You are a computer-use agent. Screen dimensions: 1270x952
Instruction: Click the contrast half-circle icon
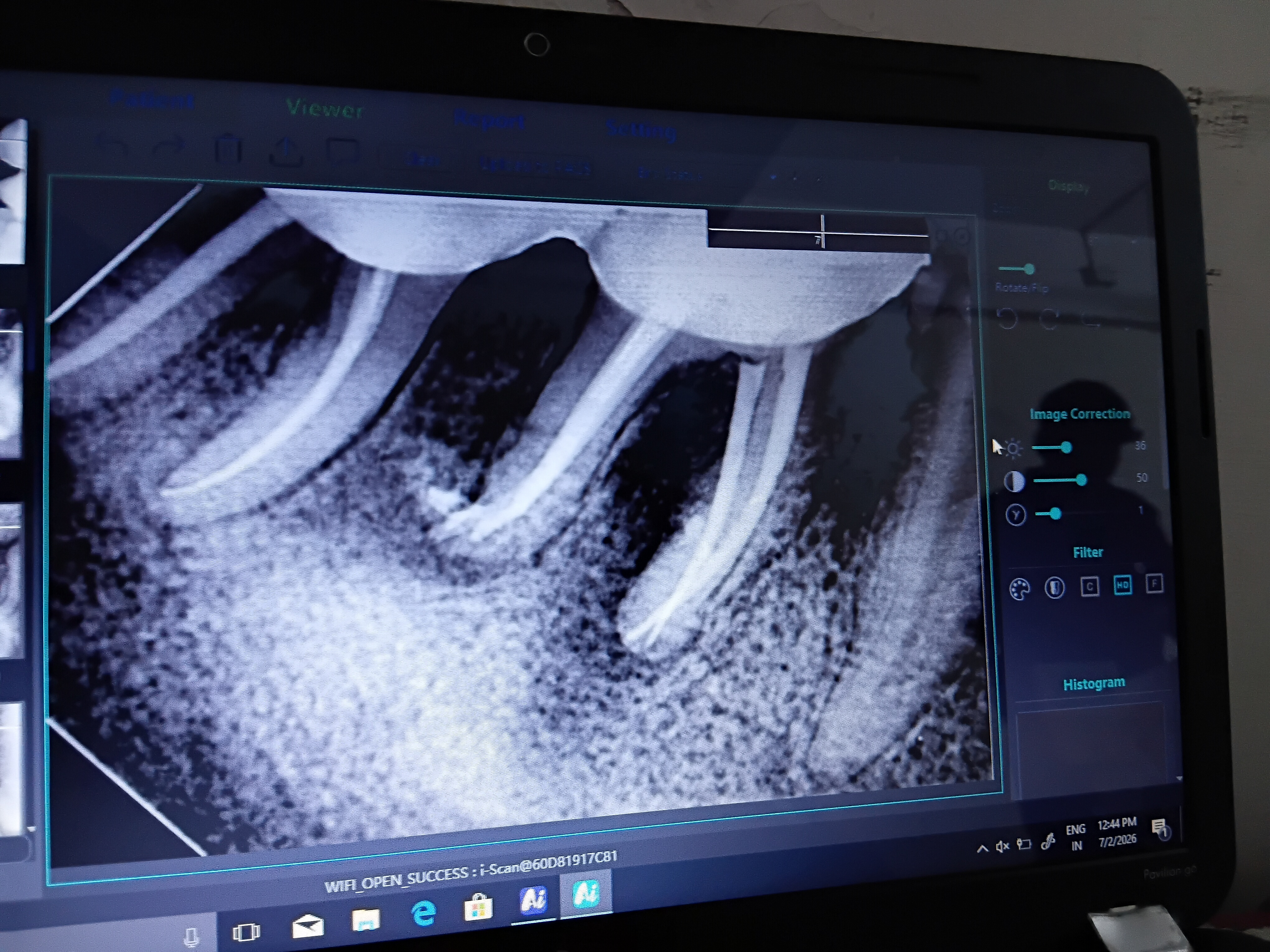(x=1014, y=482)
